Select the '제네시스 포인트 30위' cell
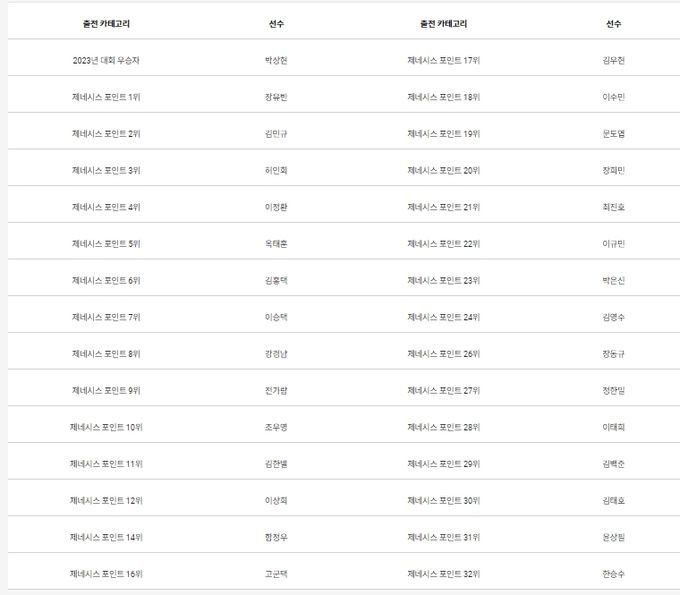The image size is (680, 595). pyautogui.click(x=444, y=501)
